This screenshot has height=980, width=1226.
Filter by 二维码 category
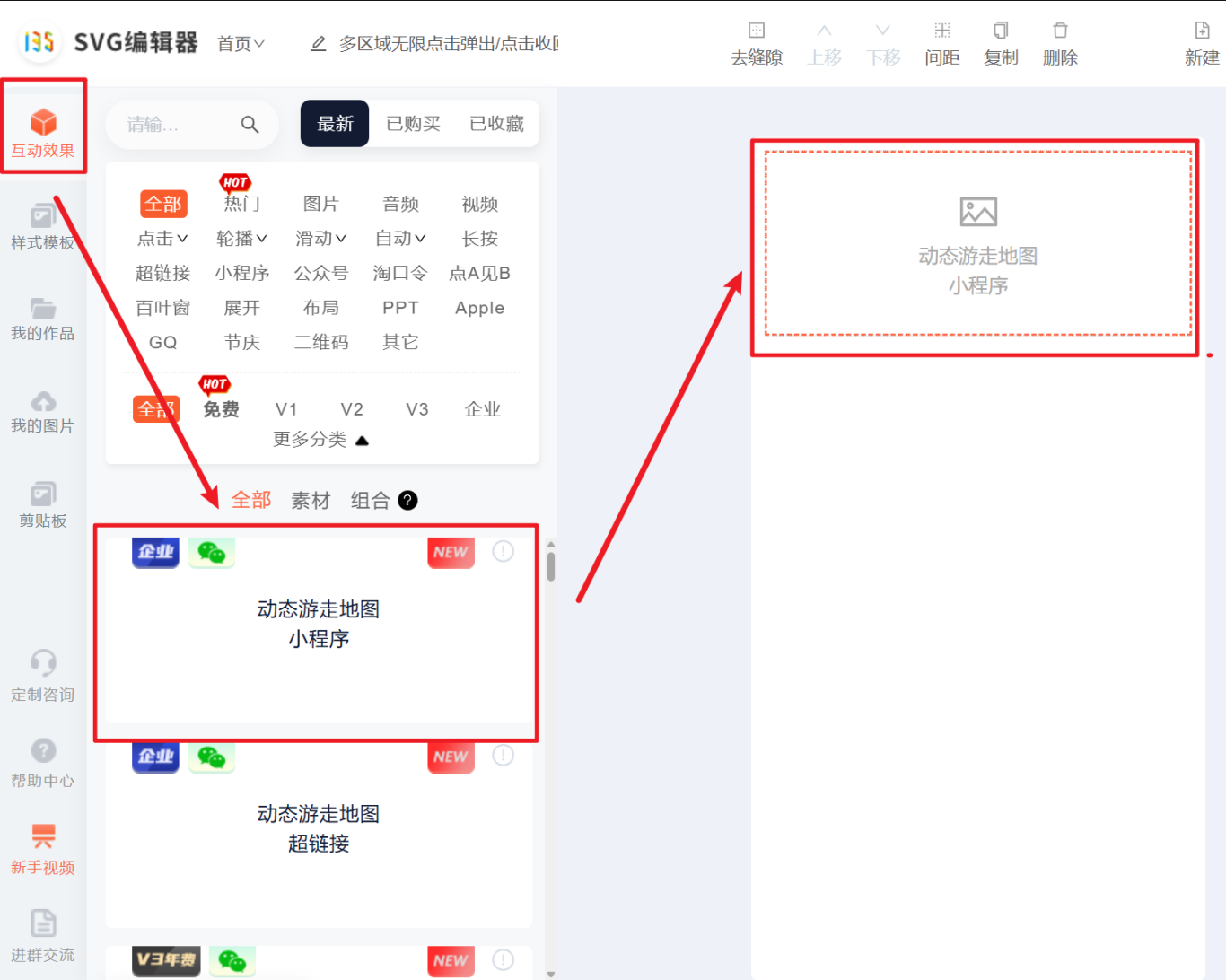coord(320,342)
